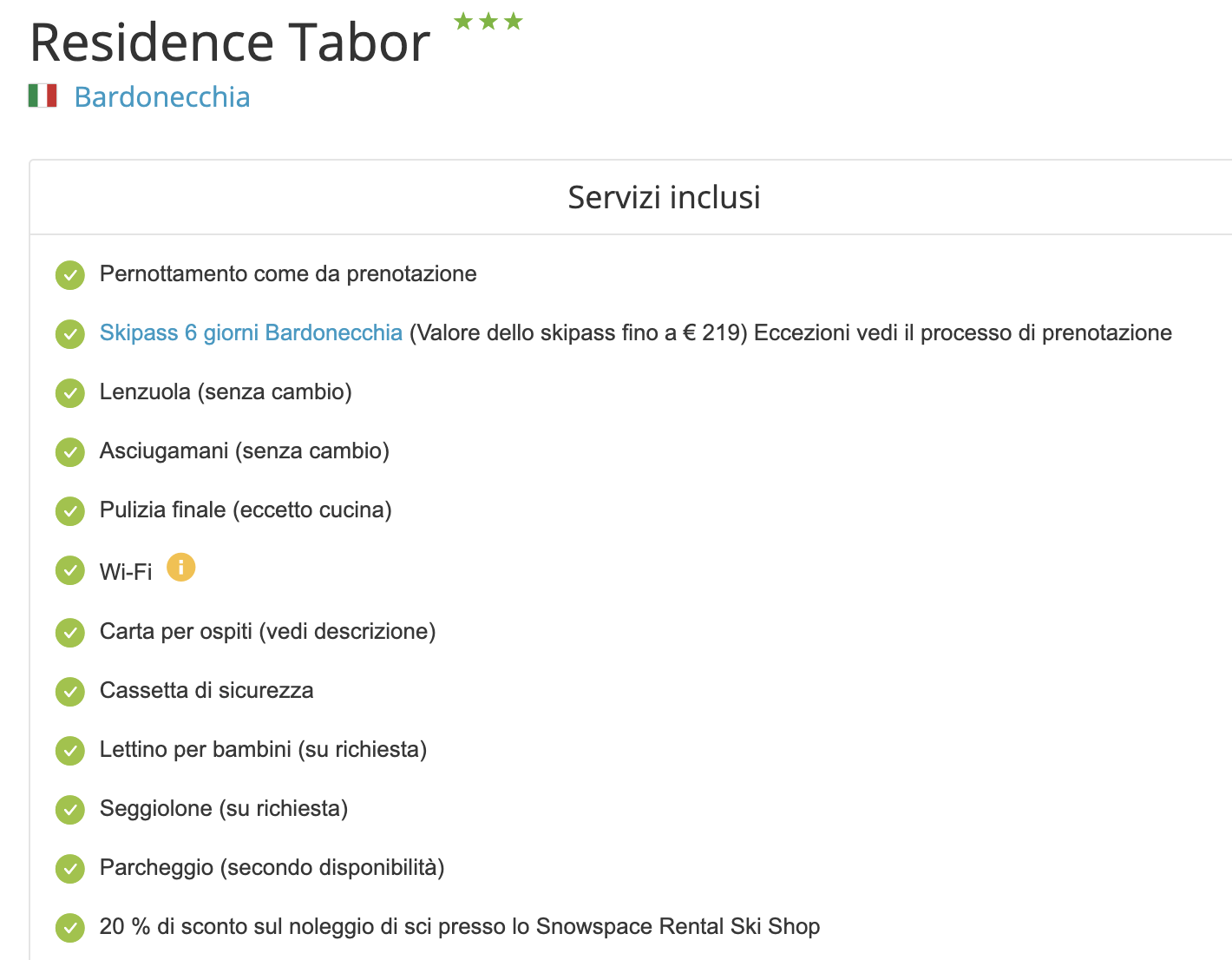Click the Italian flag icon
The height and width of the screenshot is (960, 1232).
(43, 95)
